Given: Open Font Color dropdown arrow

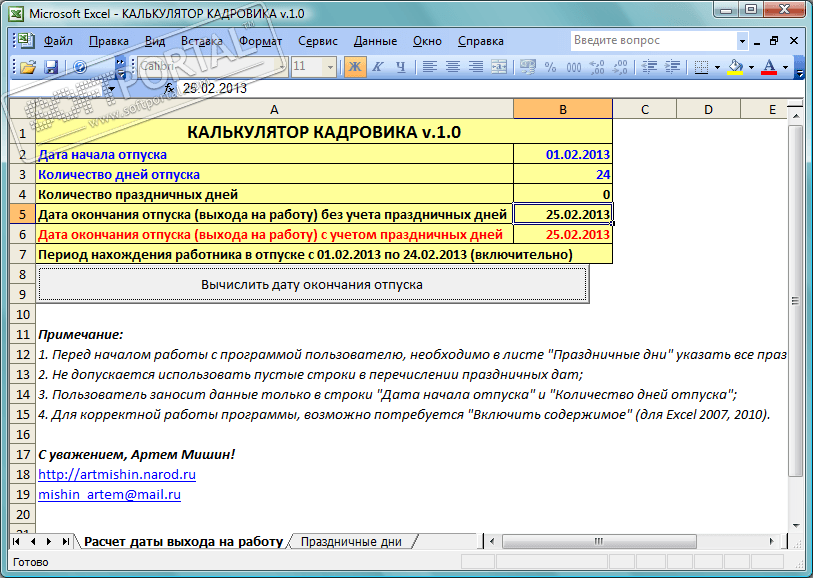Looking at the screenshot, I should click(x=786, y=67).
